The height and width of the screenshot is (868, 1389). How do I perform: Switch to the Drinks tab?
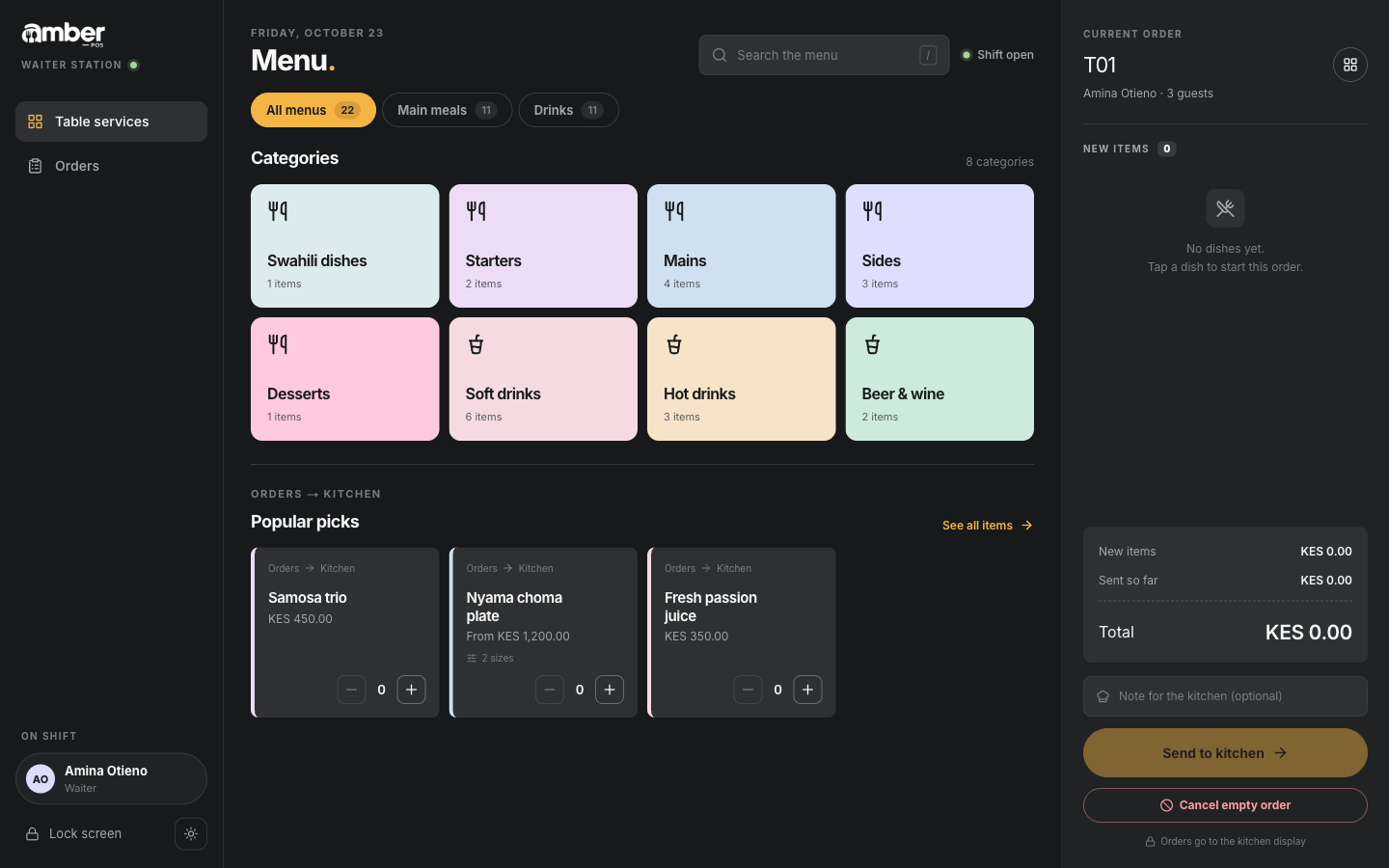click(x=568, y=110)
